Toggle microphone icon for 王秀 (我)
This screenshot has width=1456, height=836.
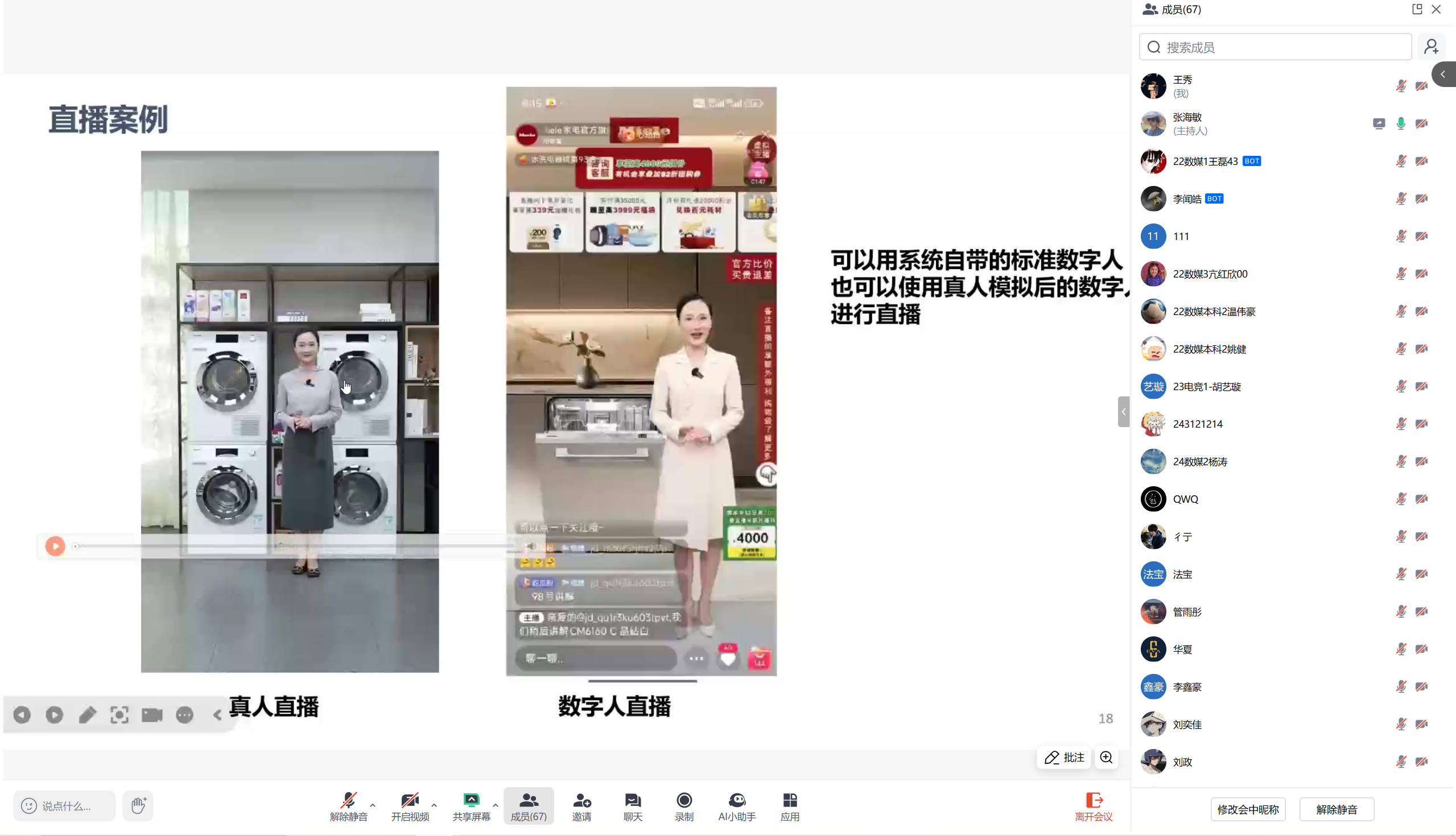tap(1401, 86)
